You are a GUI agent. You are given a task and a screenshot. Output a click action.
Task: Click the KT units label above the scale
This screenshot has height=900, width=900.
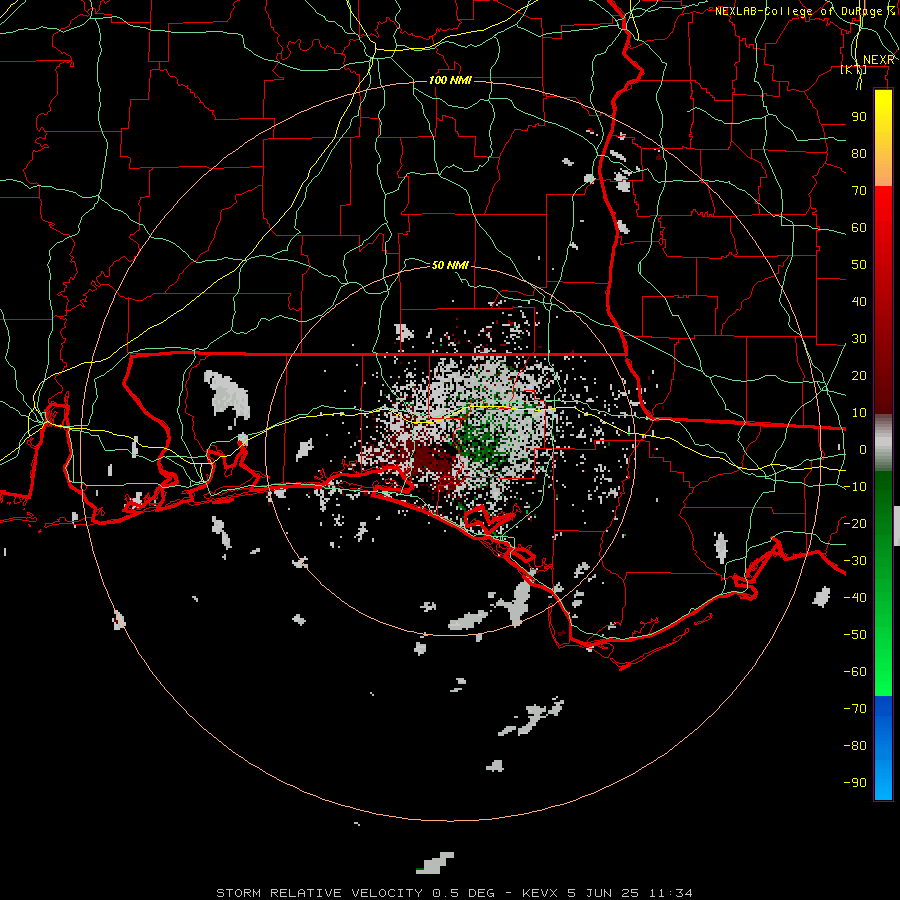[854, 70]
